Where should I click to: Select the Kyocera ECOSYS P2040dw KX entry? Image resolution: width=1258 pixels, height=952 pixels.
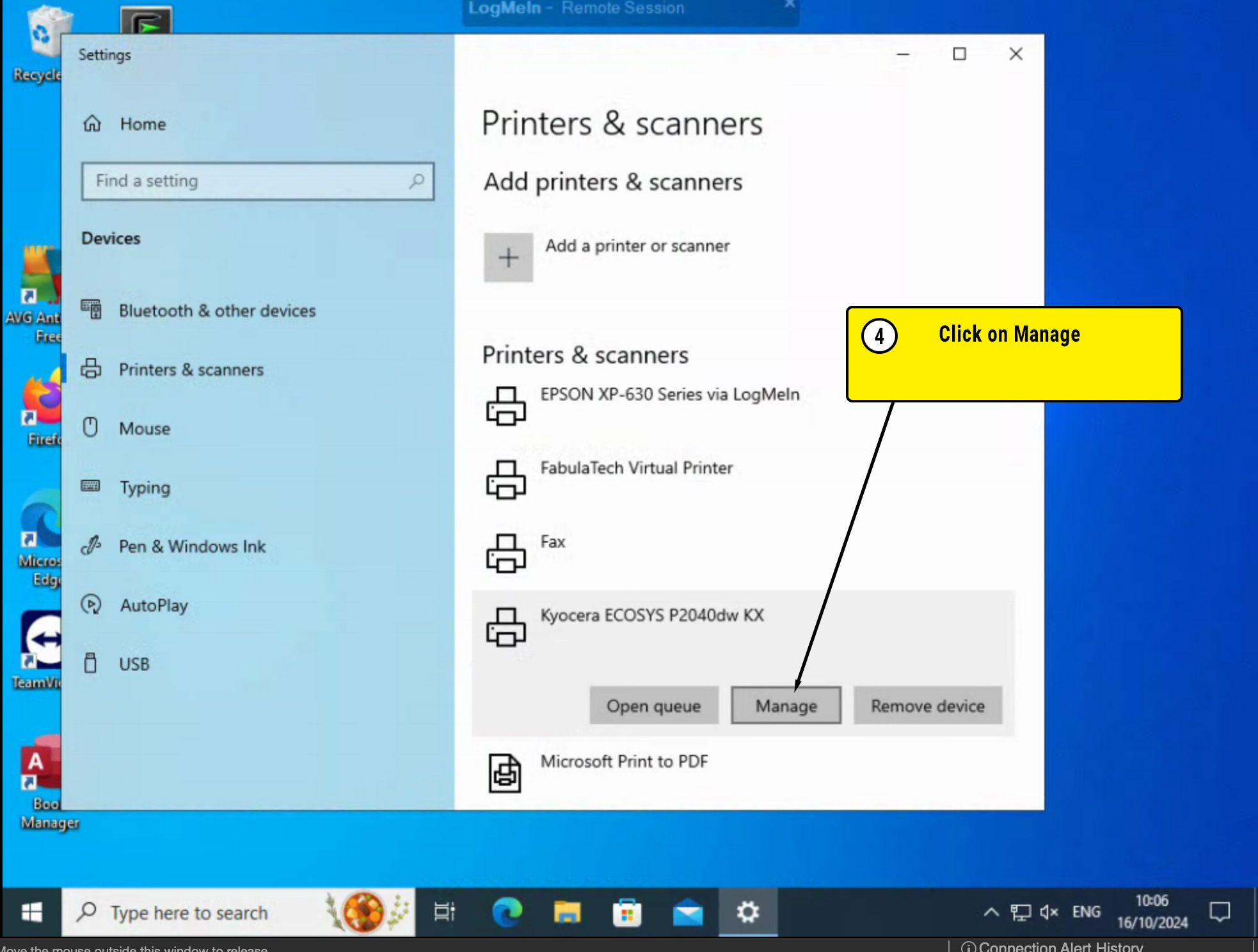652,615
